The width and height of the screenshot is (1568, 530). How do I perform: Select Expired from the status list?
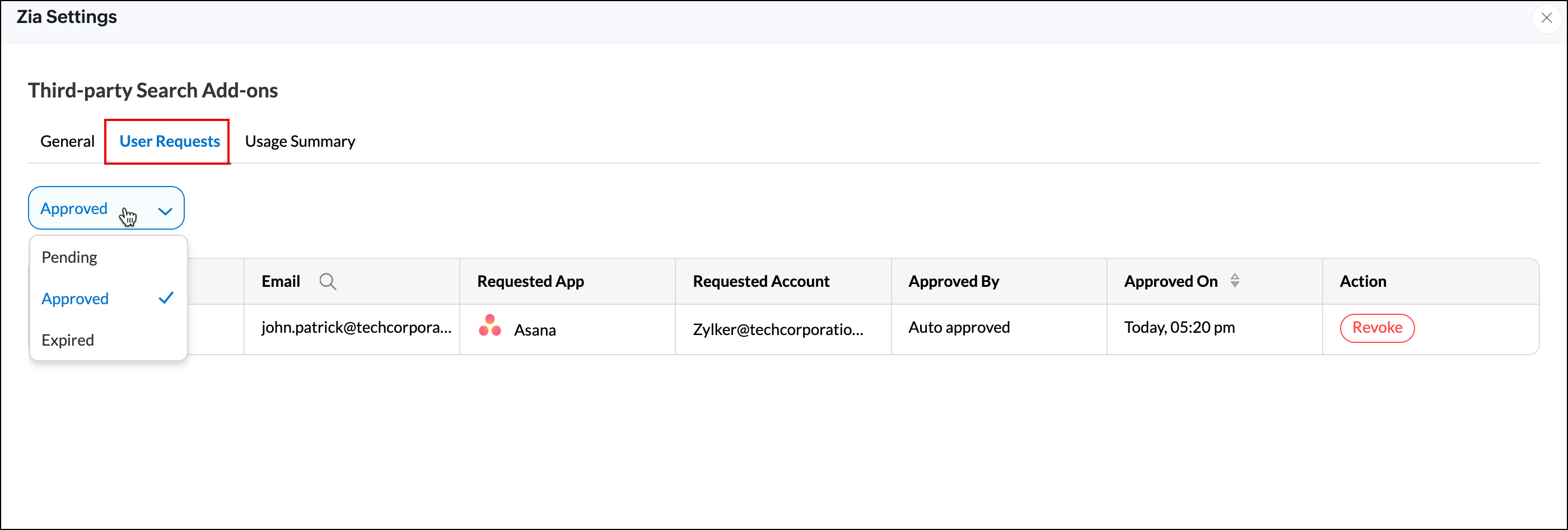click(68, 340)
